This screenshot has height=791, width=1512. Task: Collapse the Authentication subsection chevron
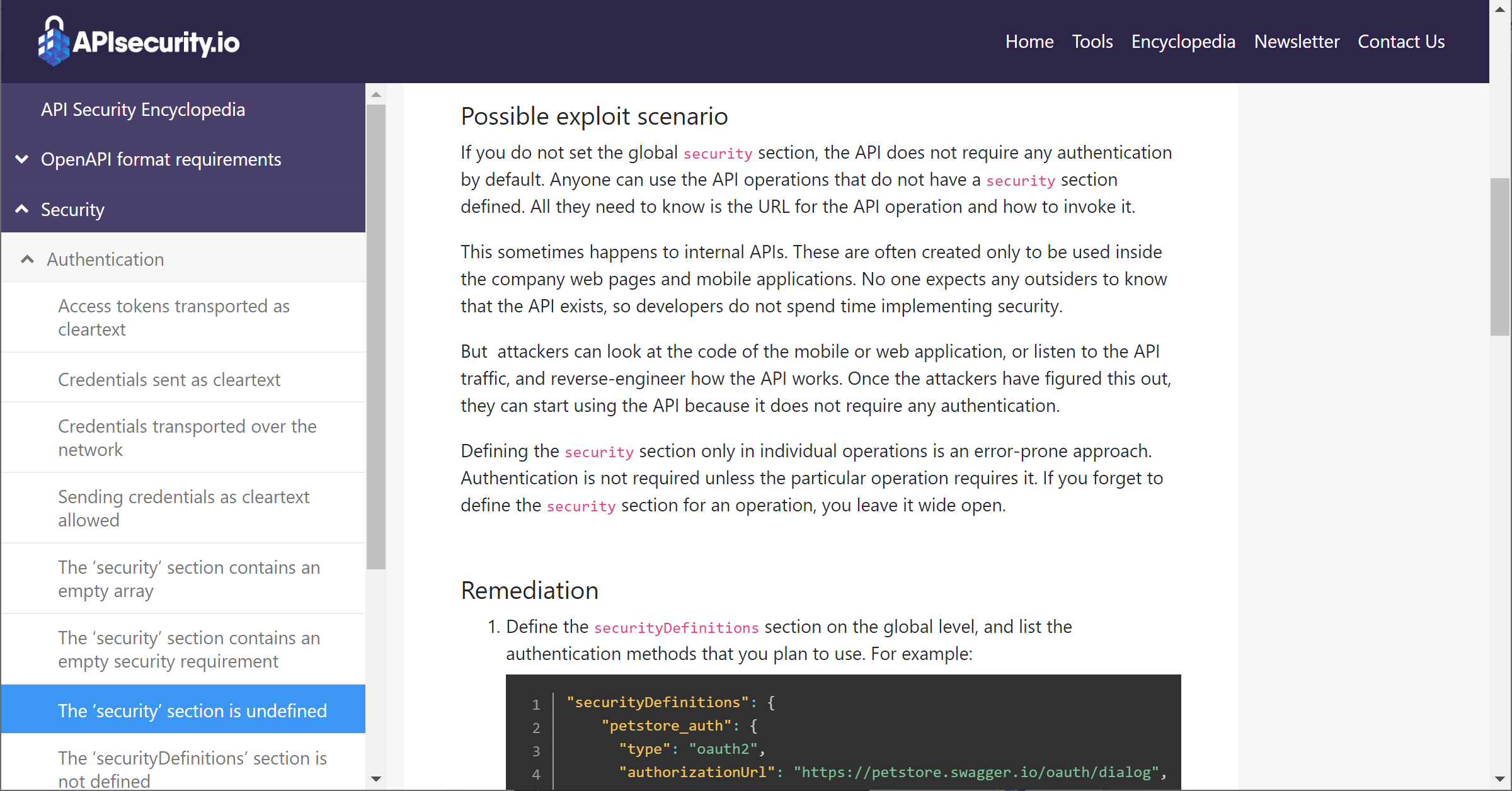(27, 259)
